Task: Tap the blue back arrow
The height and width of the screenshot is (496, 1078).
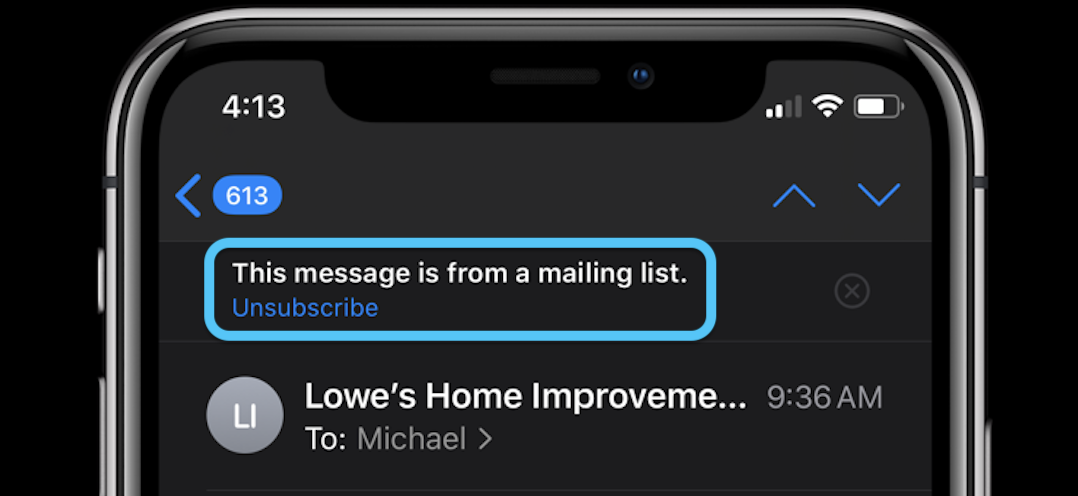Action: coord(188,196)
